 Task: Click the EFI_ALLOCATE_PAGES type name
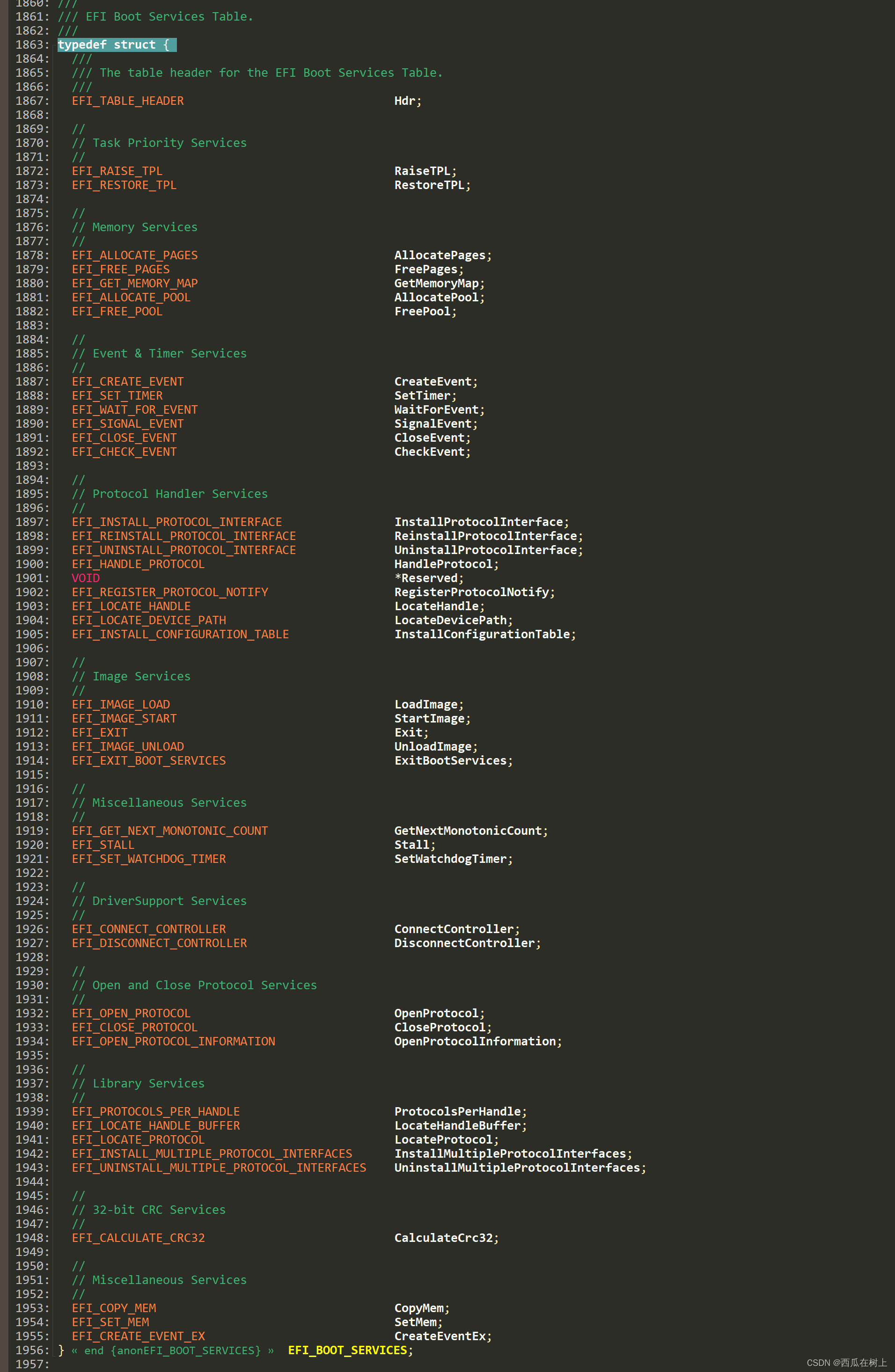point(134,255)
